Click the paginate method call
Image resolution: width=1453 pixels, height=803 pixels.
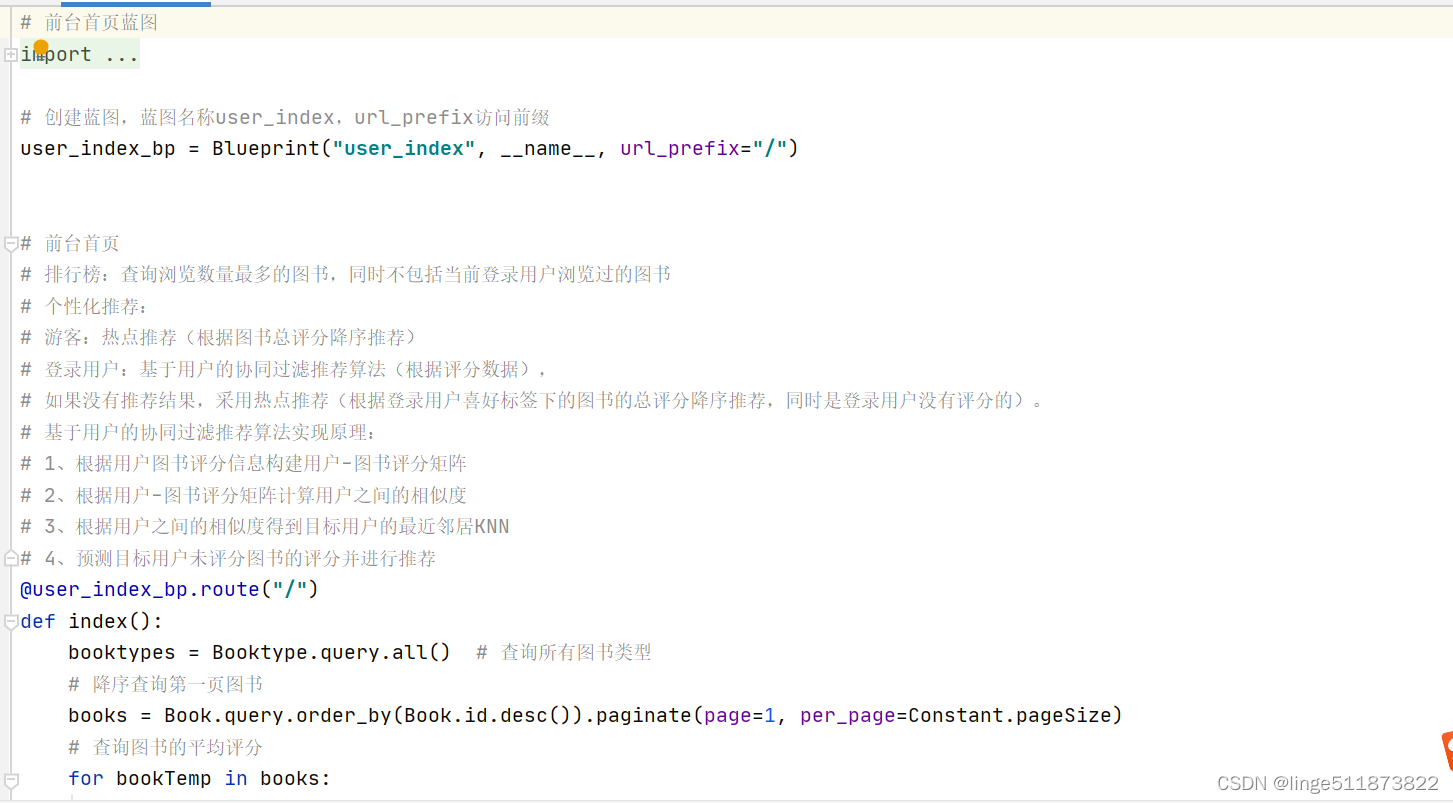tap(644, 715)
